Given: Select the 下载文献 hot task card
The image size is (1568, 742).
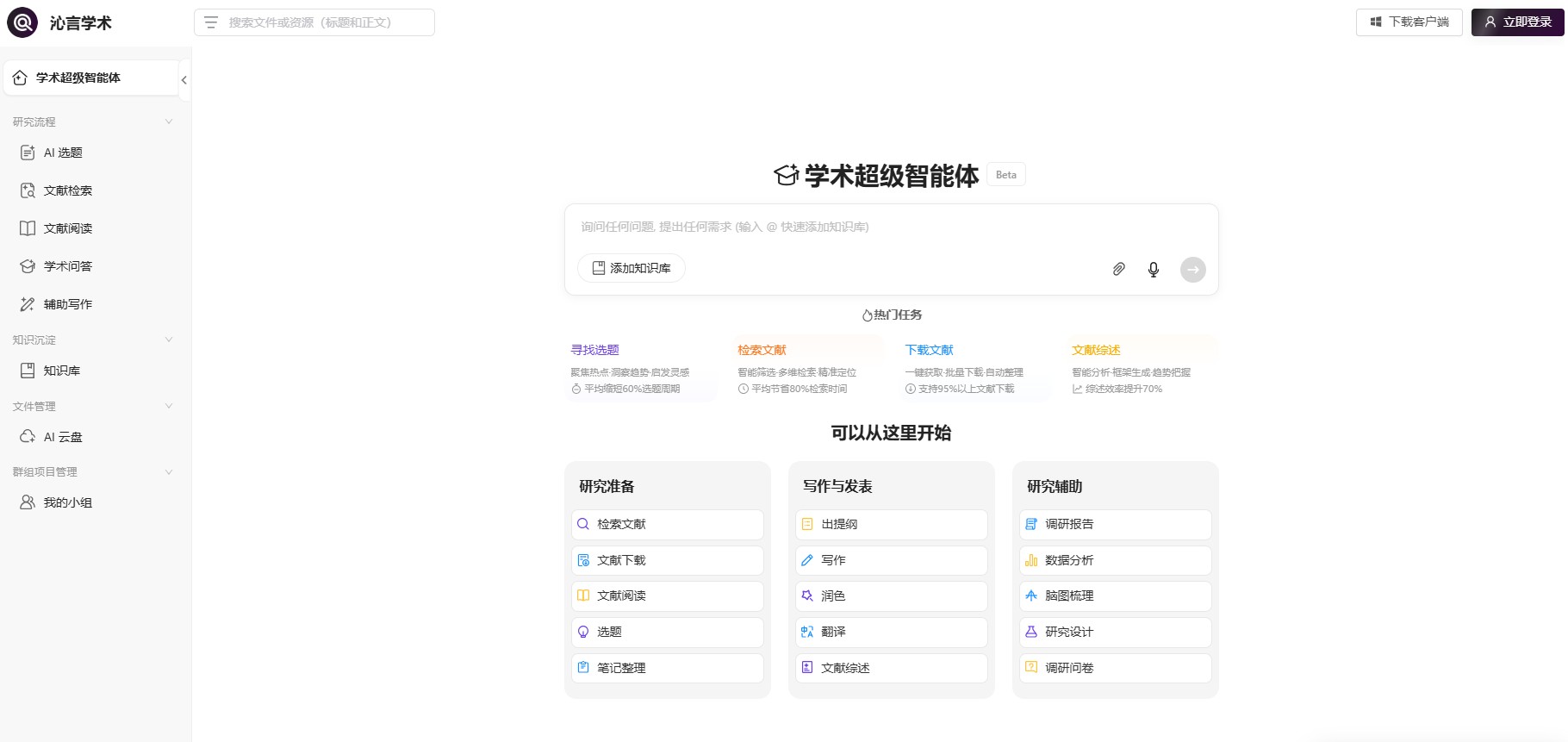Looking at the screenshot, I should click(x=975, y=369).
